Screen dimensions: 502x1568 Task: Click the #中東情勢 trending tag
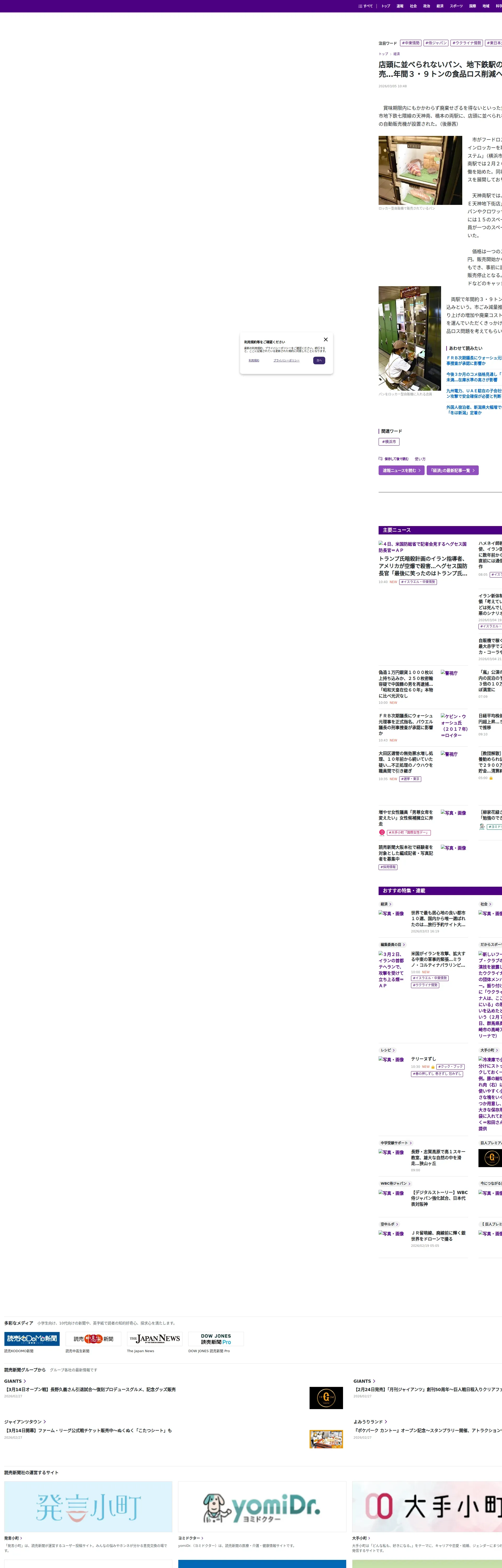410,43
